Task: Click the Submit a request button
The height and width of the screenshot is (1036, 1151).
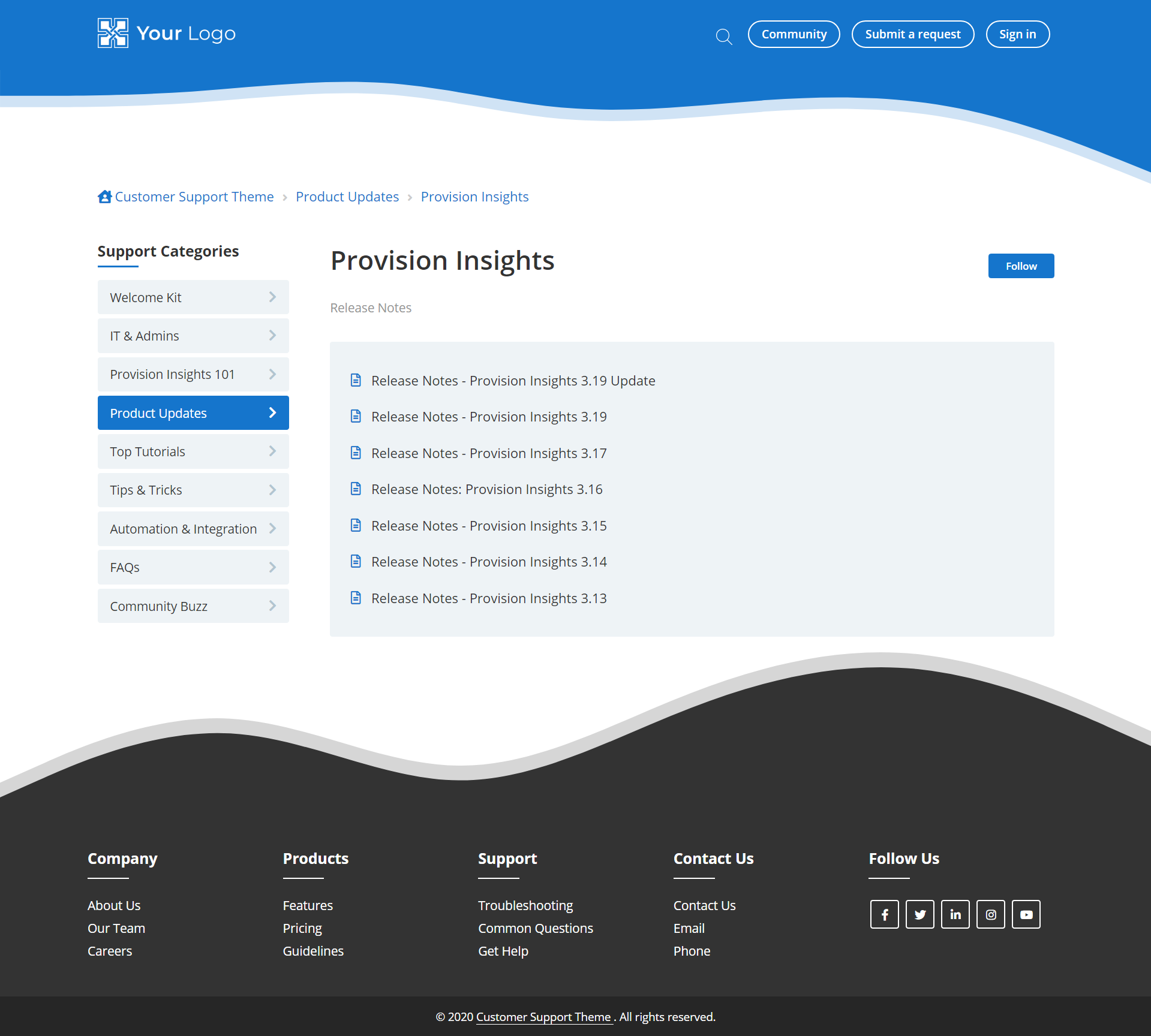Action: pos(912,34)
